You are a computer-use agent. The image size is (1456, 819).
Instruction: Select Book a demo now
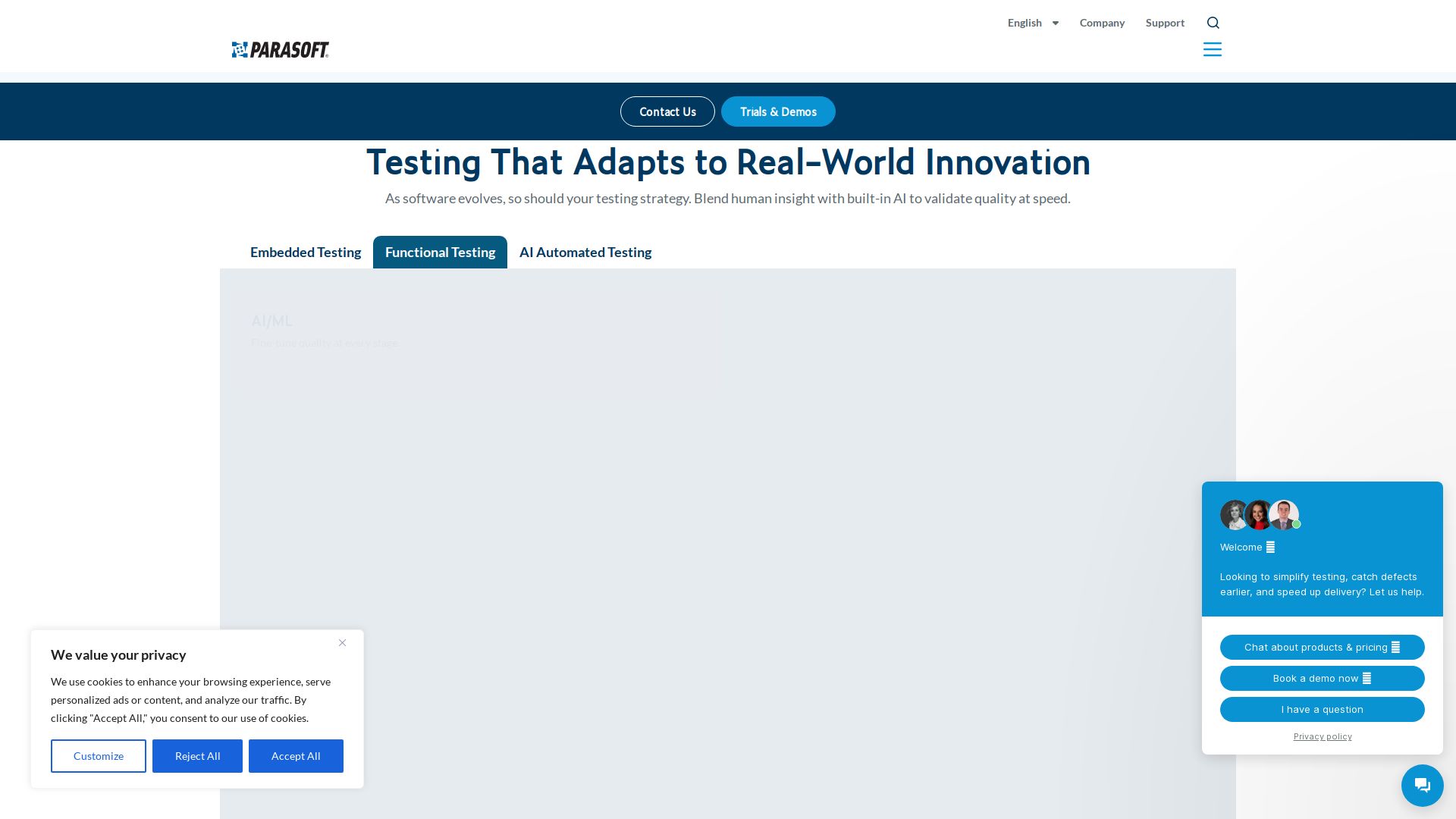point(1322,678)
